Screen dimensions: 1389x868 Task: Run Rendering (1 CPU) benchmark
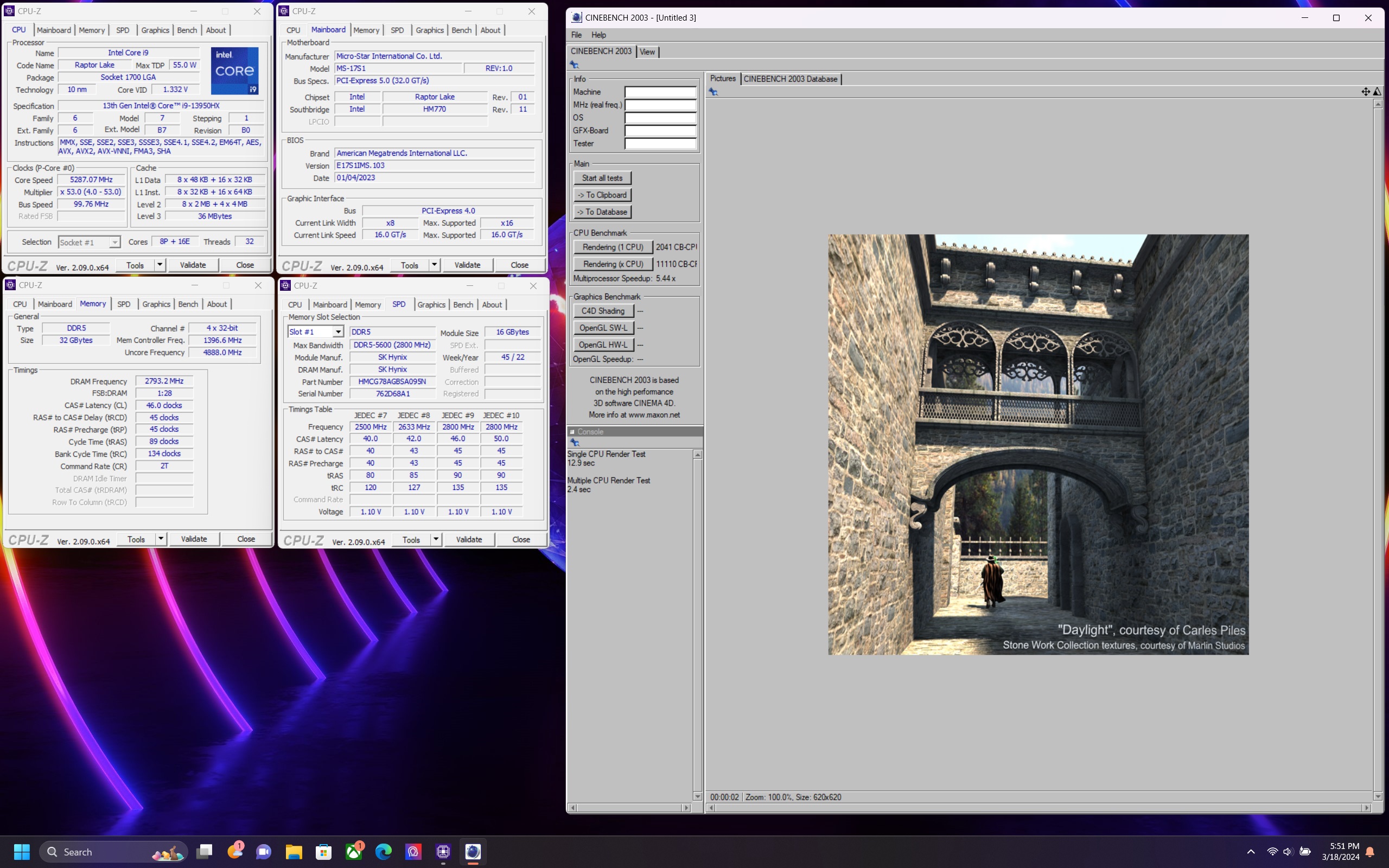pos(613,247)
